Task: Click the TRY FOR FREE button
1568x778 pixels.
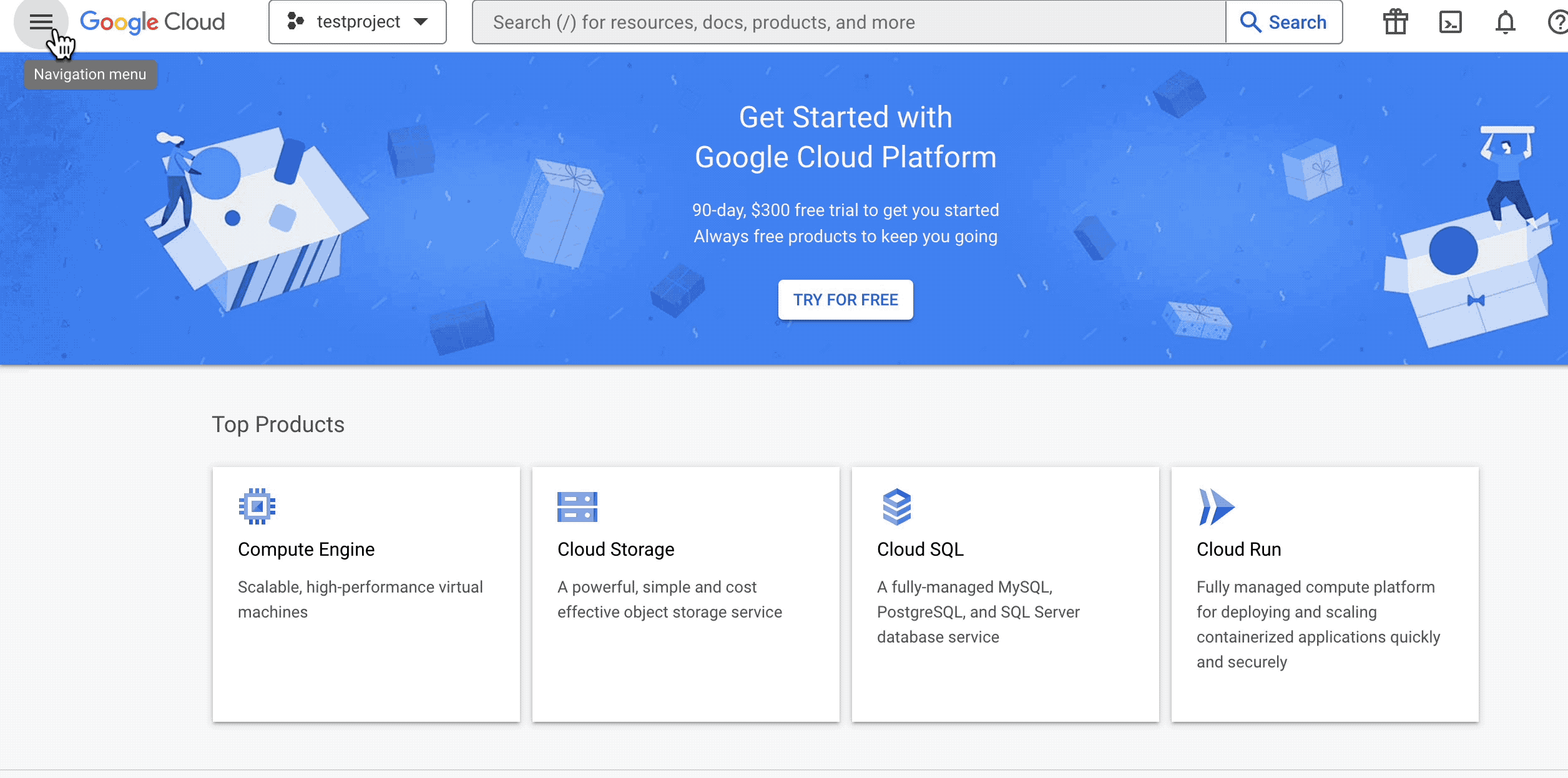Action: [846, 299]
